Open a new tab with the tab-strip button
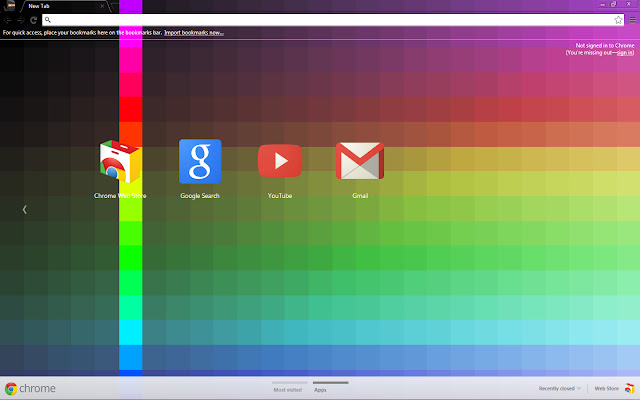Screen dimensions: 640x400 [x=116, y=6]
